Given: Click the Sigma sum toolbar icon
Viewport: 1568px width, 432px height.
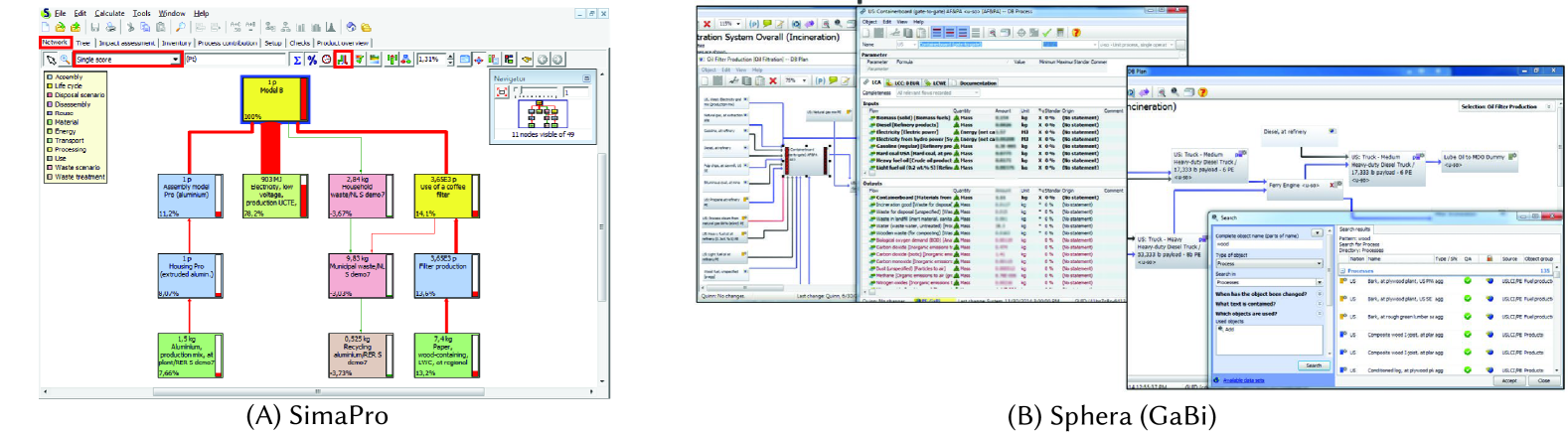Looking at the screenshot, I should click(x=296, y=60).
